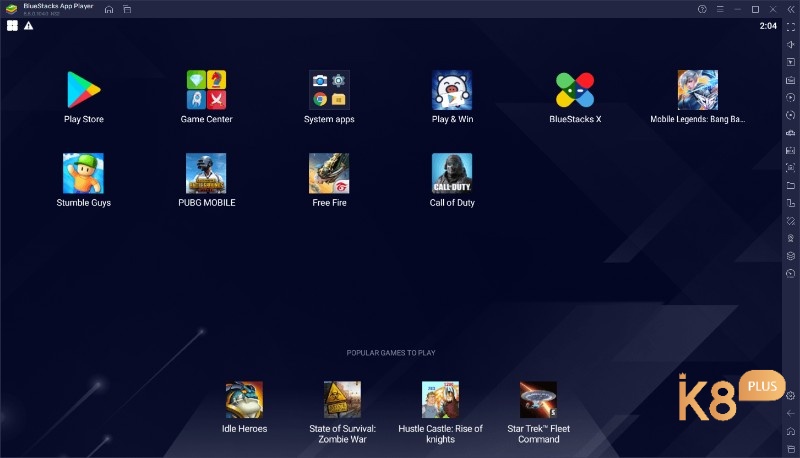This screenshot has width=800, height=458.
Task: Open Game Center
Action: (x=206, y=90)
